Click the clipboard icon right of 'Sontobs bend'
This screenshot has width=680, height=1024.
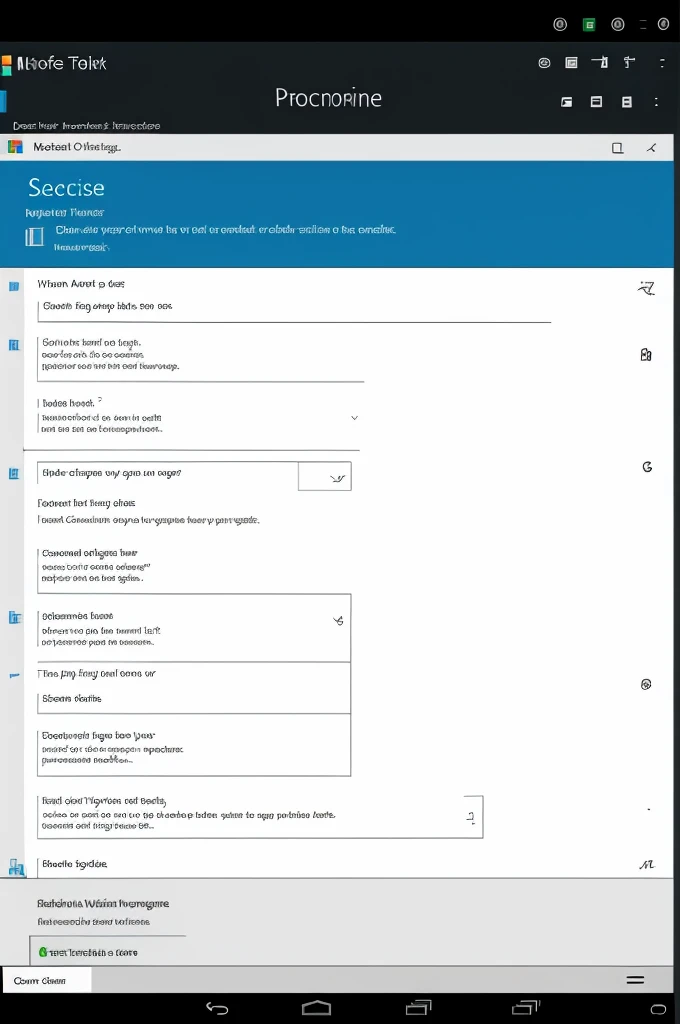(646, 355)
